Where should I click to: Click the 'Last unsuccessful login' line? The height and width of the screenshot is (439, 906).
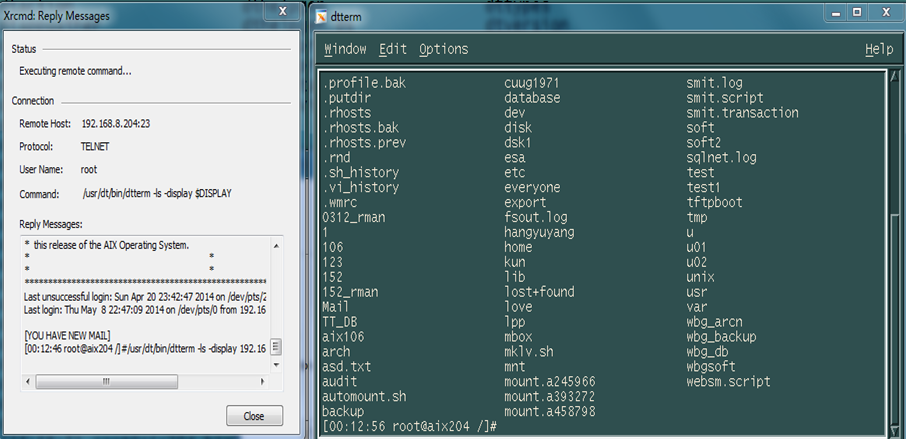point(145,297)
